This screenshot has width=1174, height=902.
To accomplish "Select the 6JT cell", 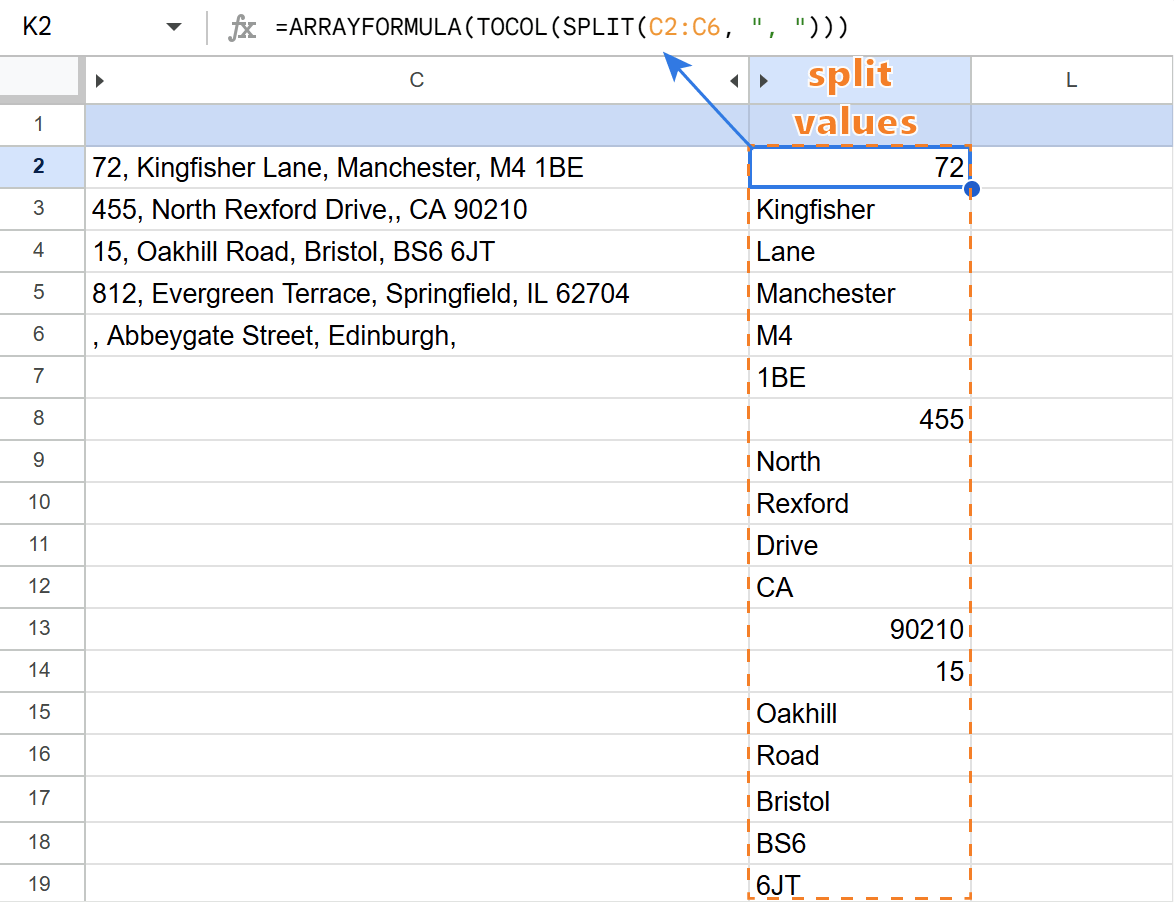I will [x=860, y=883].
